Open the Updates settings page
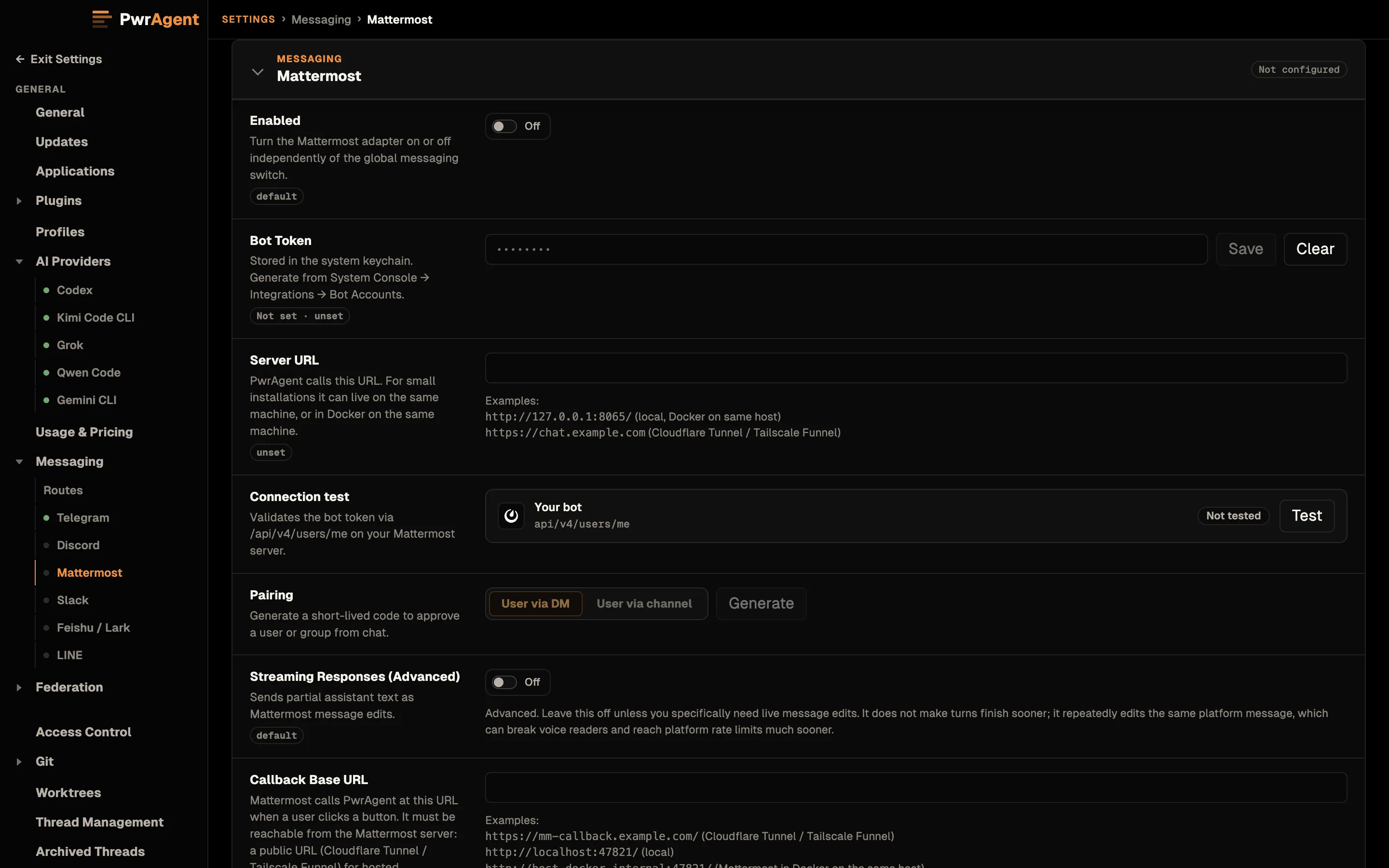The height and width of the screenshot is (868, 1389). coord(61,142)
